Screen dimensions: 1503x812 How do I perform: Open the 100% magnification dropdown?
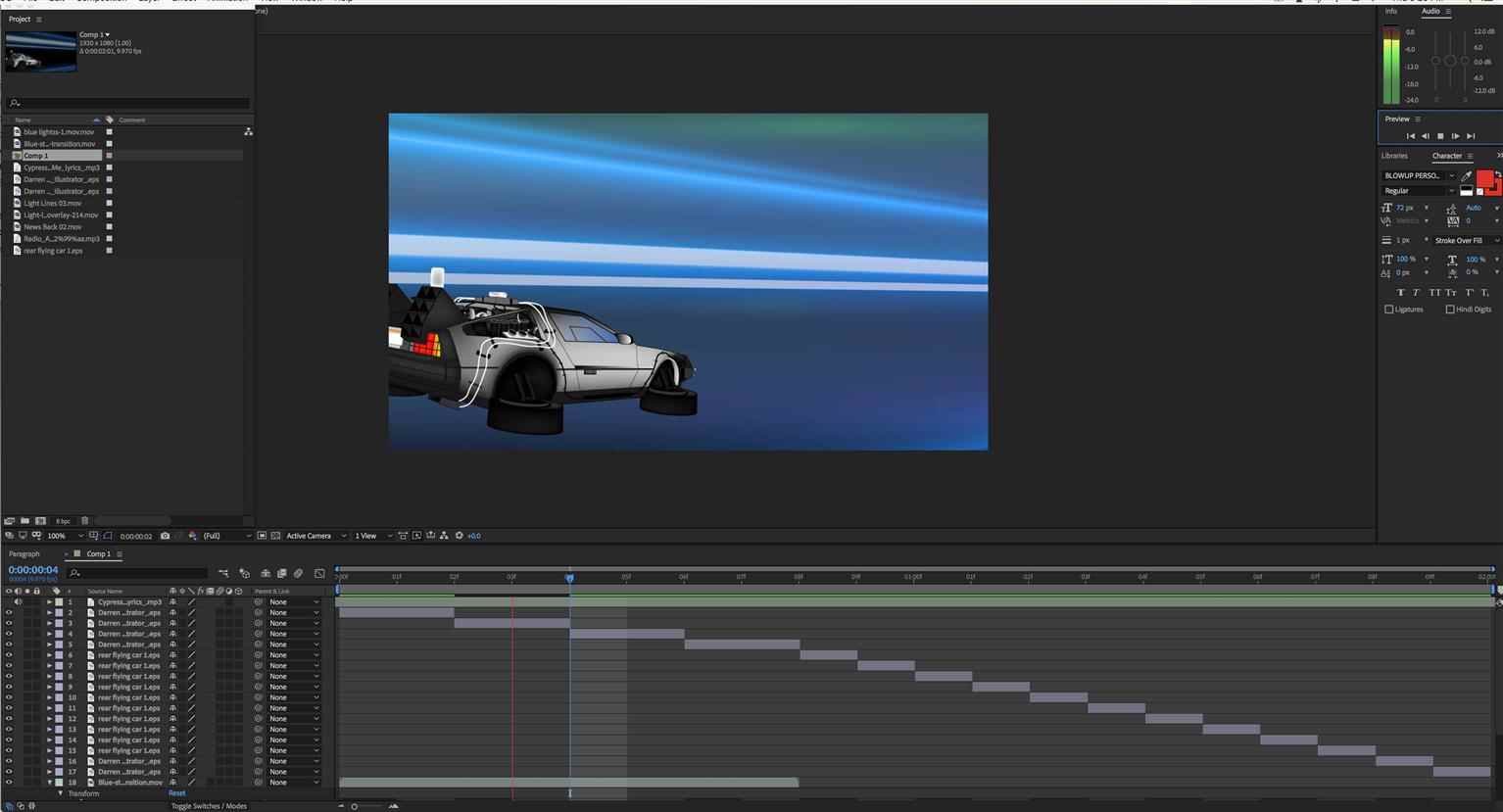click(66, 536)
